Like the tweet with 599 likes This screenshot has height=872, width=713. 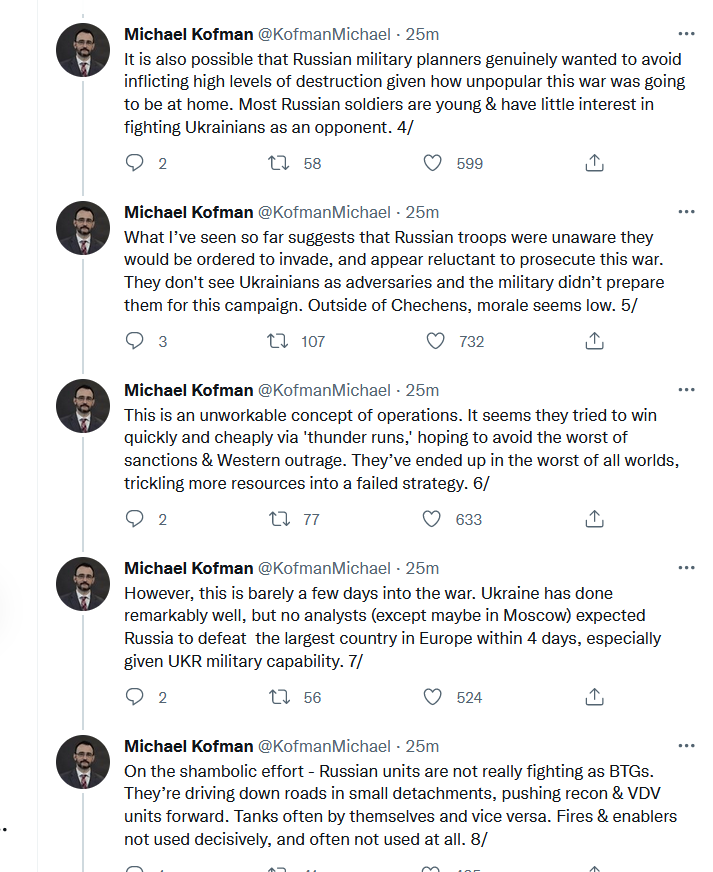tap(433, 163)
